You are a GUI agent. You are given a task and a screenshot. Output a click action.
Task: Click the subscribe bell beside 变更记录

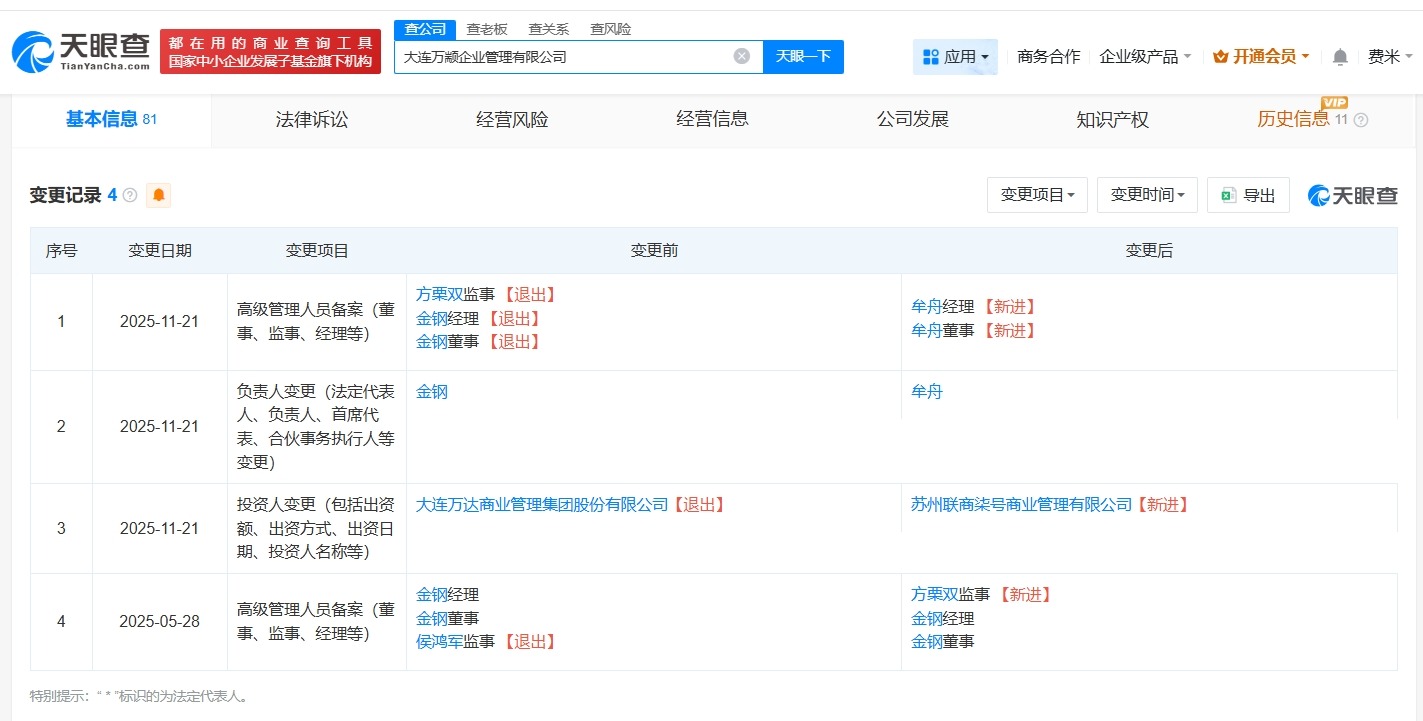click(160, 195)
